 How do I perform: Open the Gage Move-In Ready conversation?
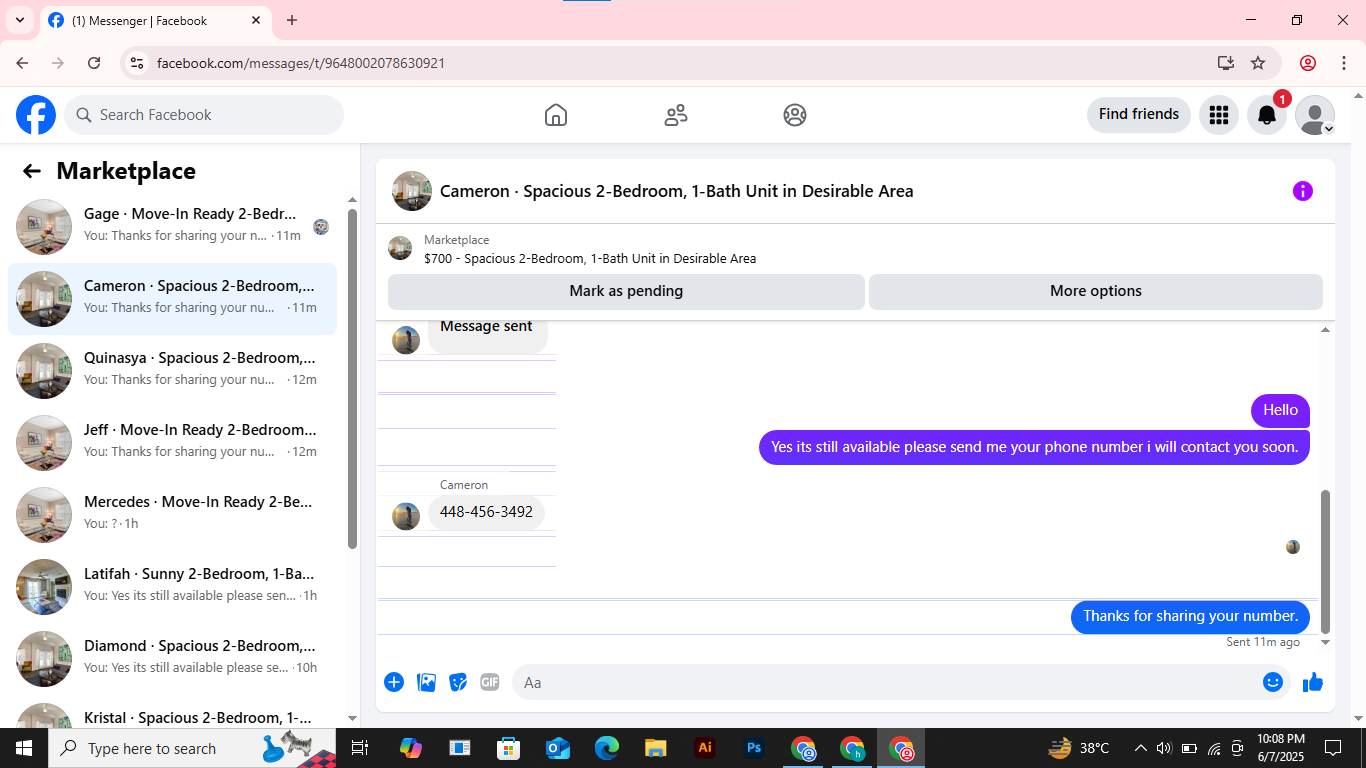172,227
